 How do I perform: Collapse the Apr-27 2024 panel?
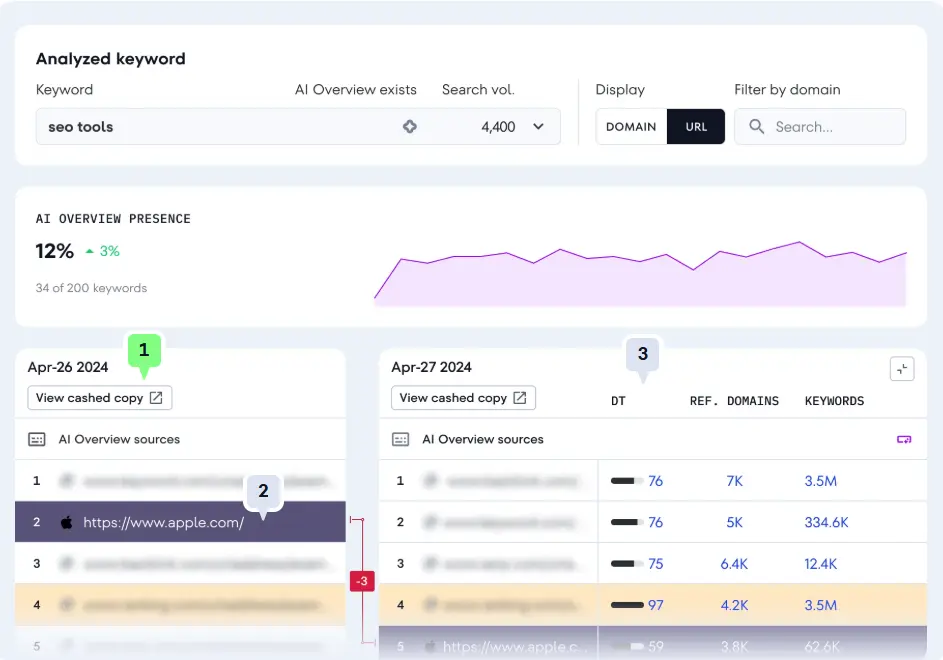coord(902,369)
